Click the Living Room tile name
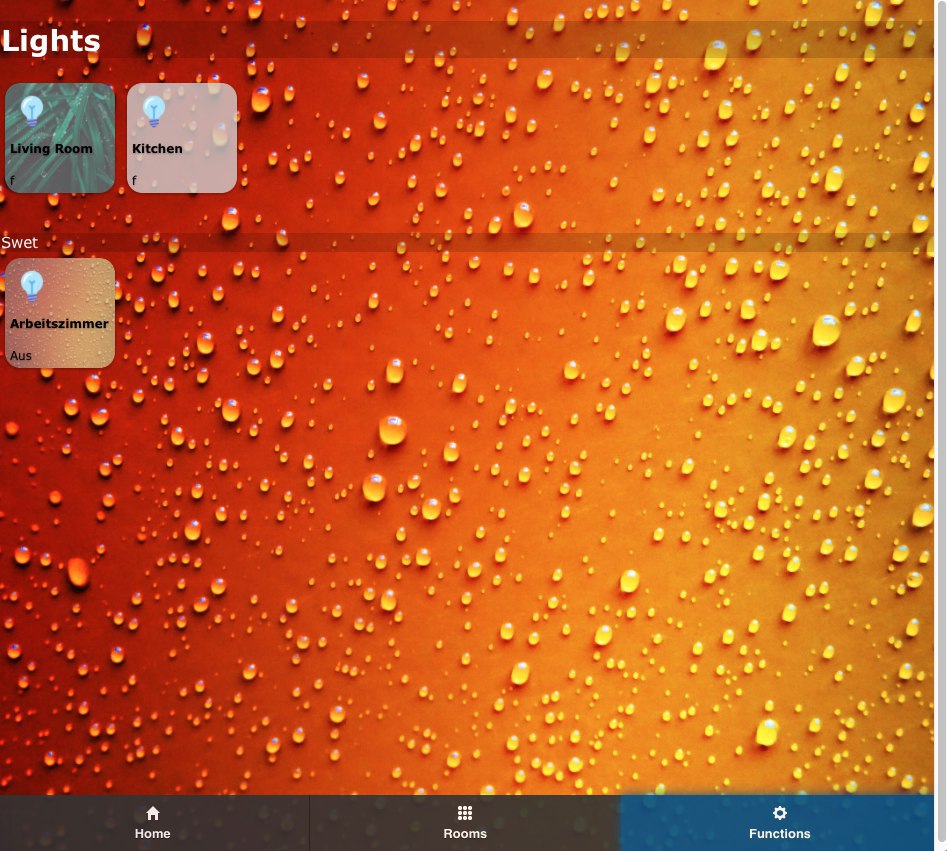The width and height of the screenshot is (947, 851). (x=51, y=149)
